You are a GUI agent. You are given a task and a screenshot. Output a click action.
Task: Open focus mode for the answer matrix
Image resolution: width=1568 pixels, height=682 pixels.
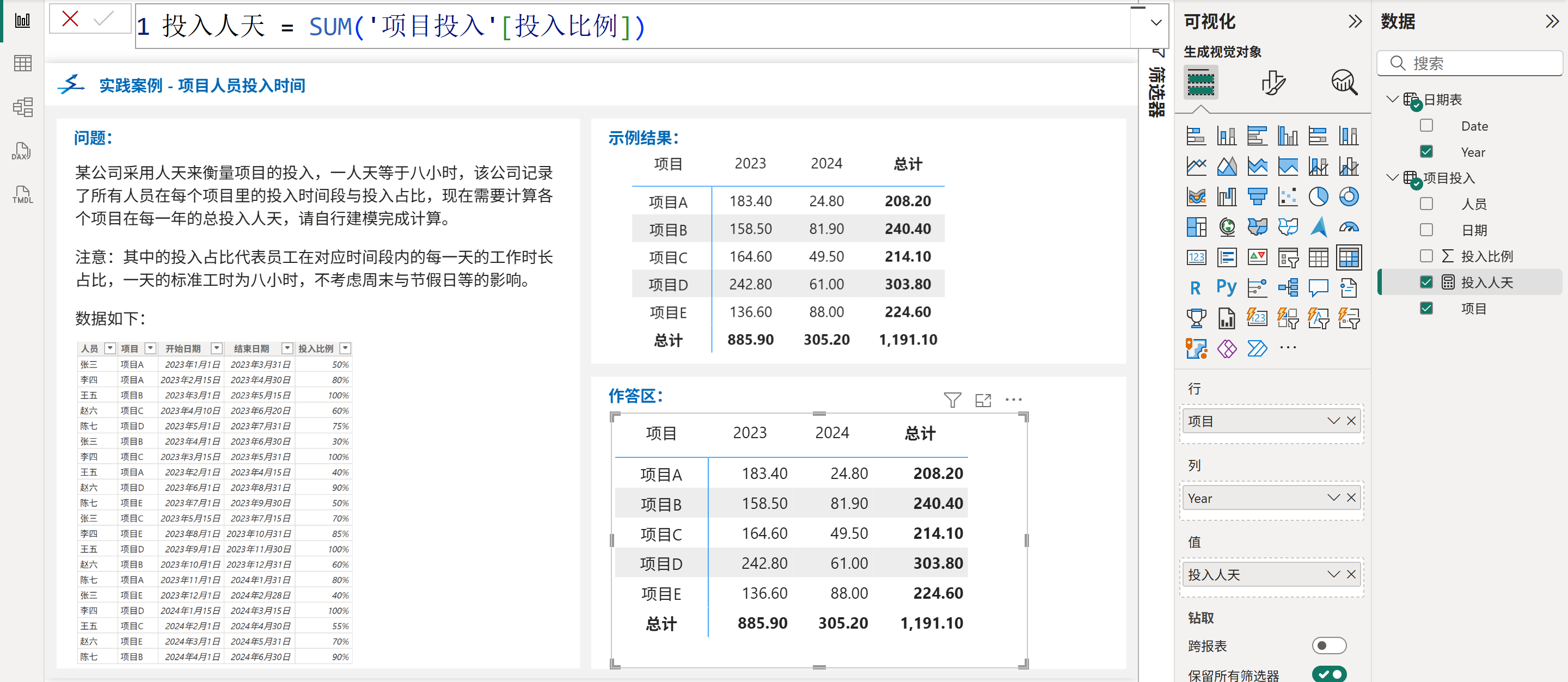pos(982,400)
